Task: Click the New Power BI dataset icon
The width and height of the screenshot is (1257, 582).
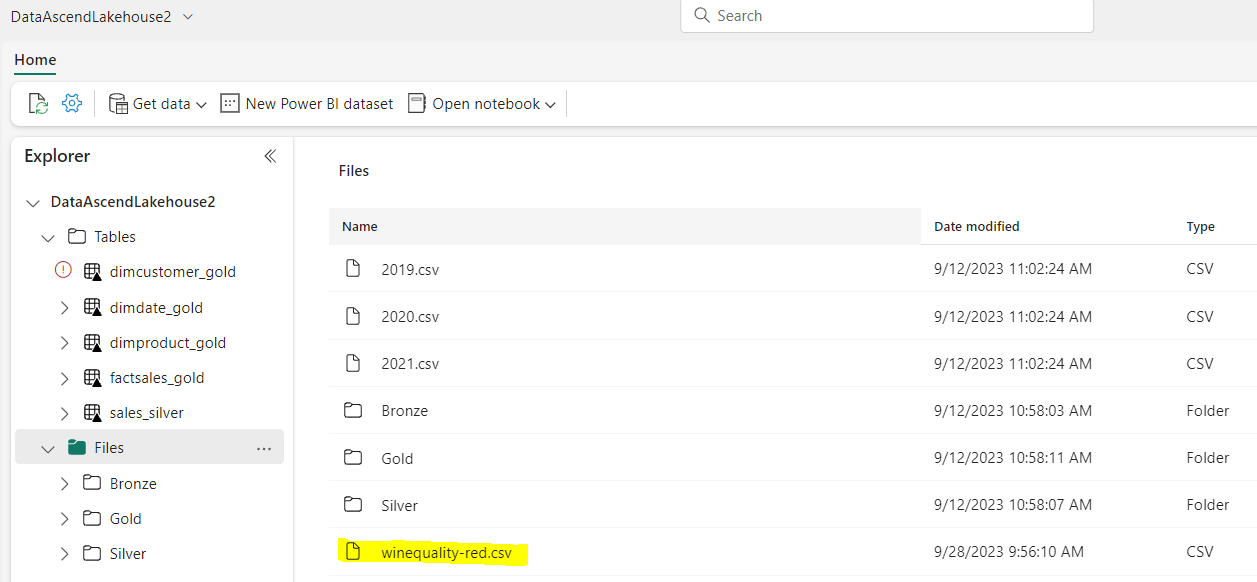Action: coord(229,103)
